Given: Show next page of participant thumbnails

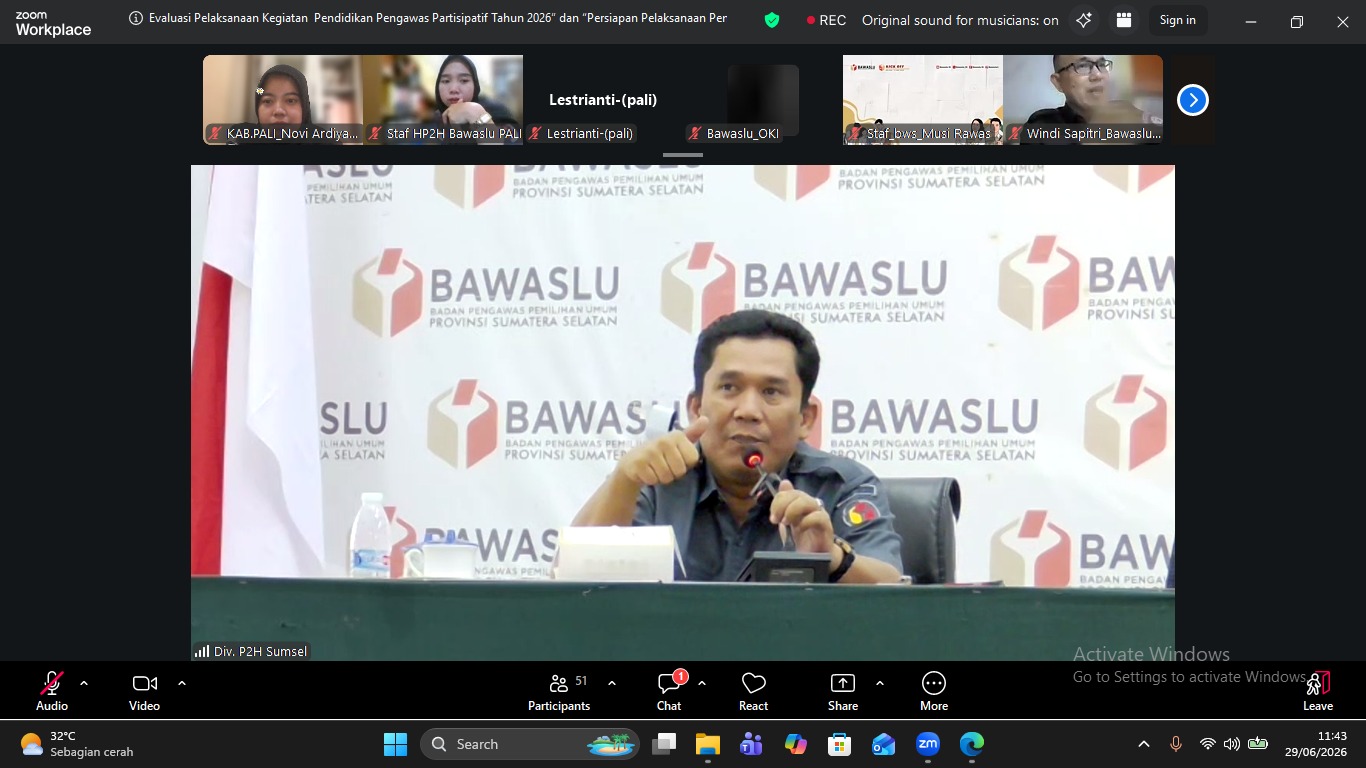Looking at the screenshot, I should (1193, 100).
